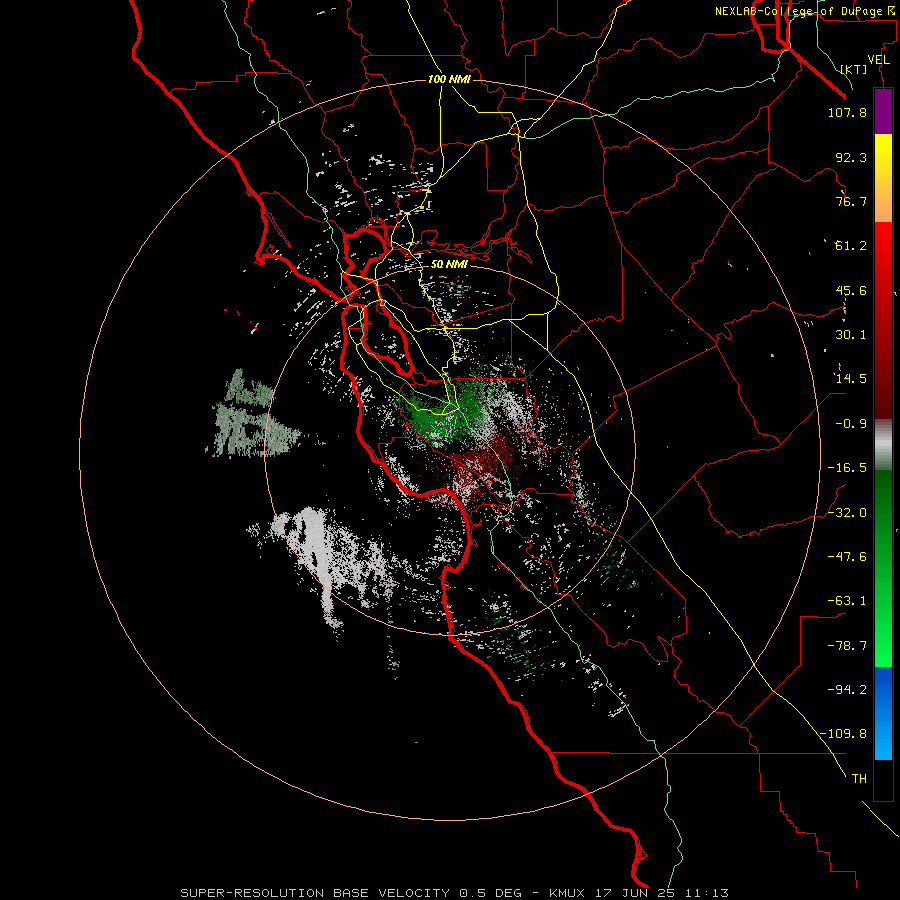Pick the blue segment of the velocity scale
Screen dimensions: 900x900
tap(883, 713)
